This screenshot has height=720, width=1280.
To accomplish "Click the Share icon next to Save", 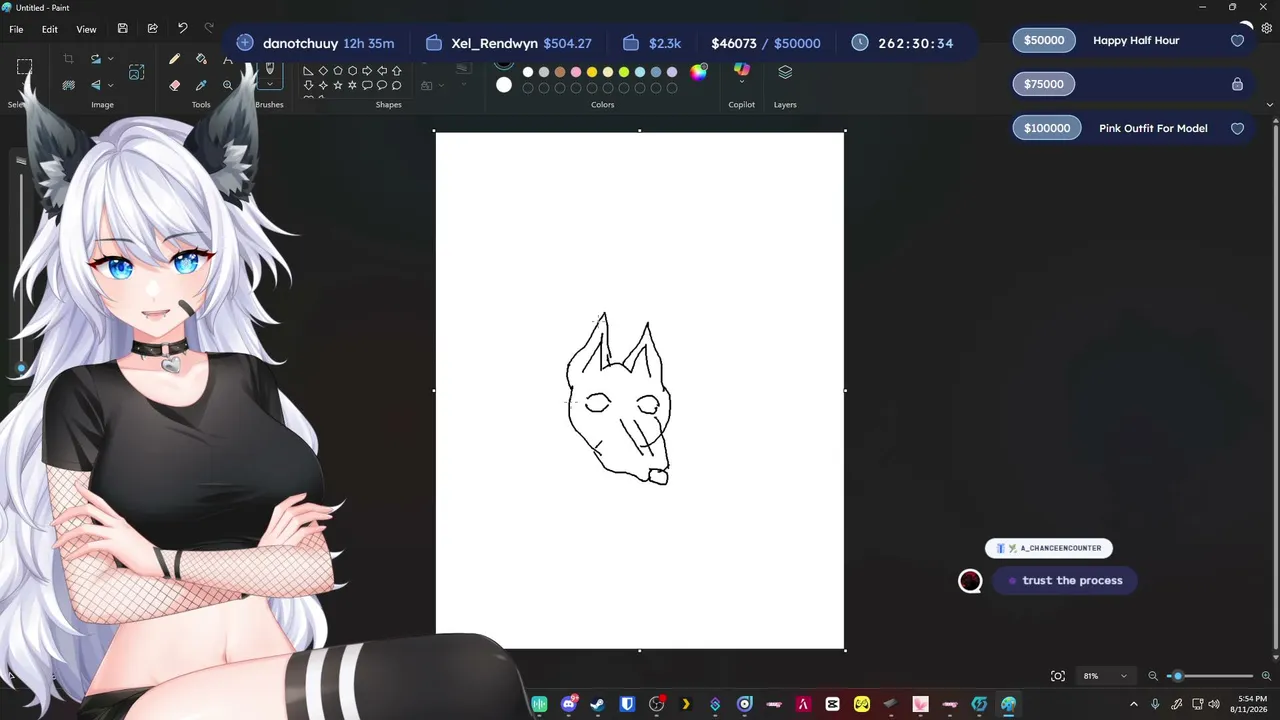I will [x=152, y=29].
